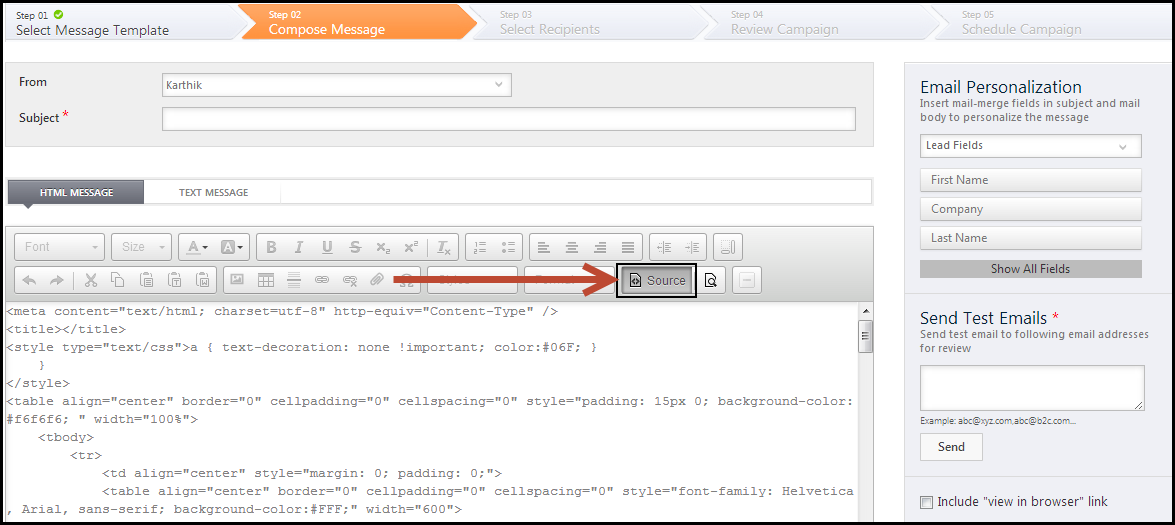The width and height of the screenshot is (1175, 525).
Task: Click the Insert Image icon
Action: pos(238,280)
